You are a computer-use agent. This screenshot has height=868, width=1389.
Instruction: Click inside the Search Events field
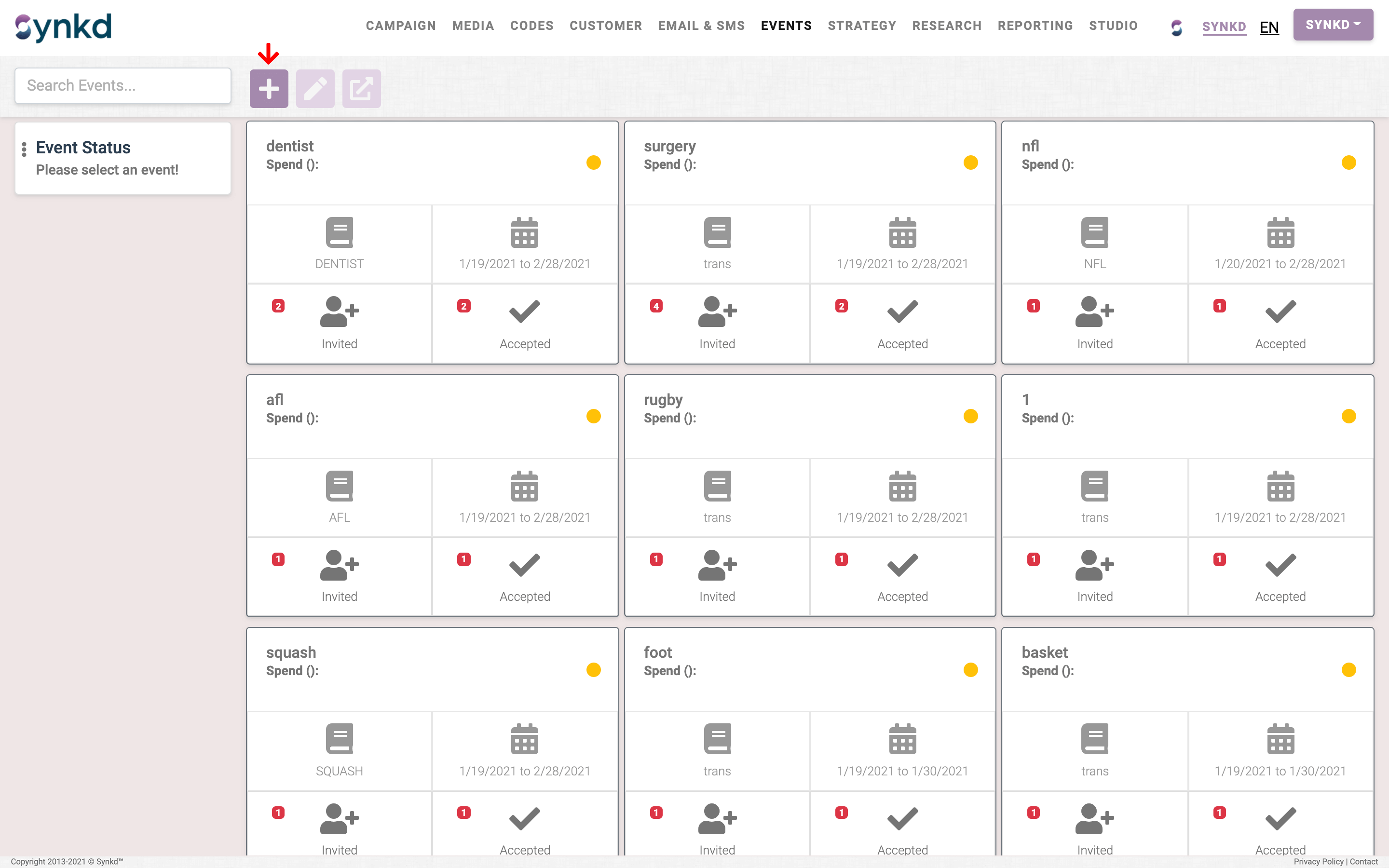pyautogui.click(x=122, y=85)
